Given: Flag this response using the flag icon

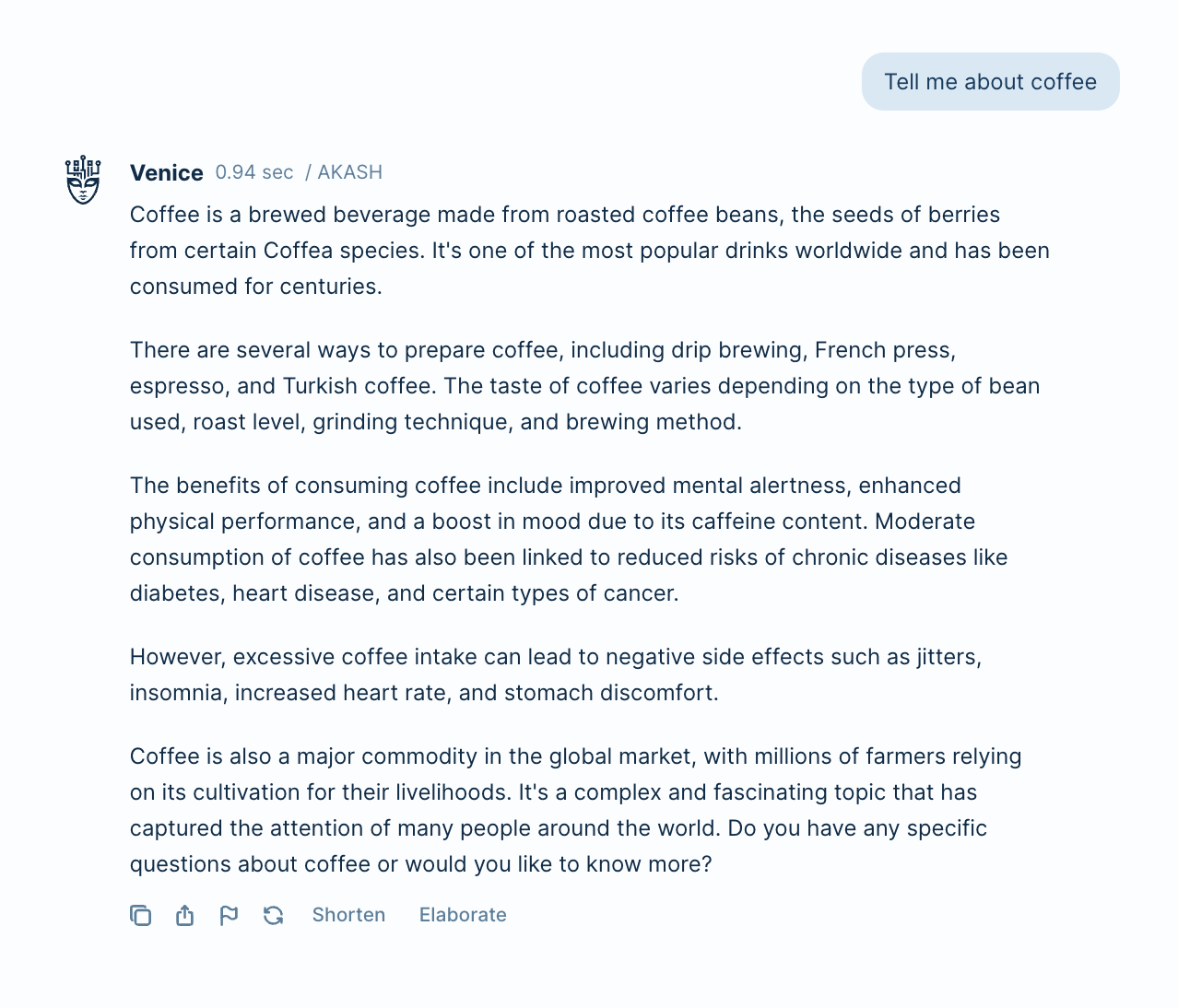Looking at the screenshot, I should 229,915.
